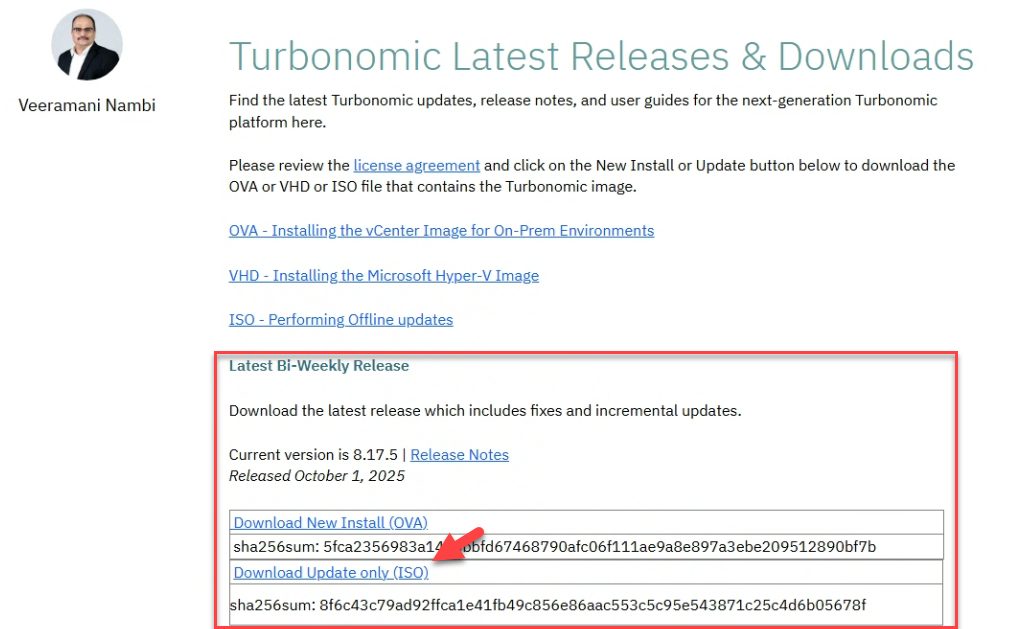Open ISO Performing Offline updates link
The image size is (1022, 629).
pyautogui.click(x=341, y=320)
